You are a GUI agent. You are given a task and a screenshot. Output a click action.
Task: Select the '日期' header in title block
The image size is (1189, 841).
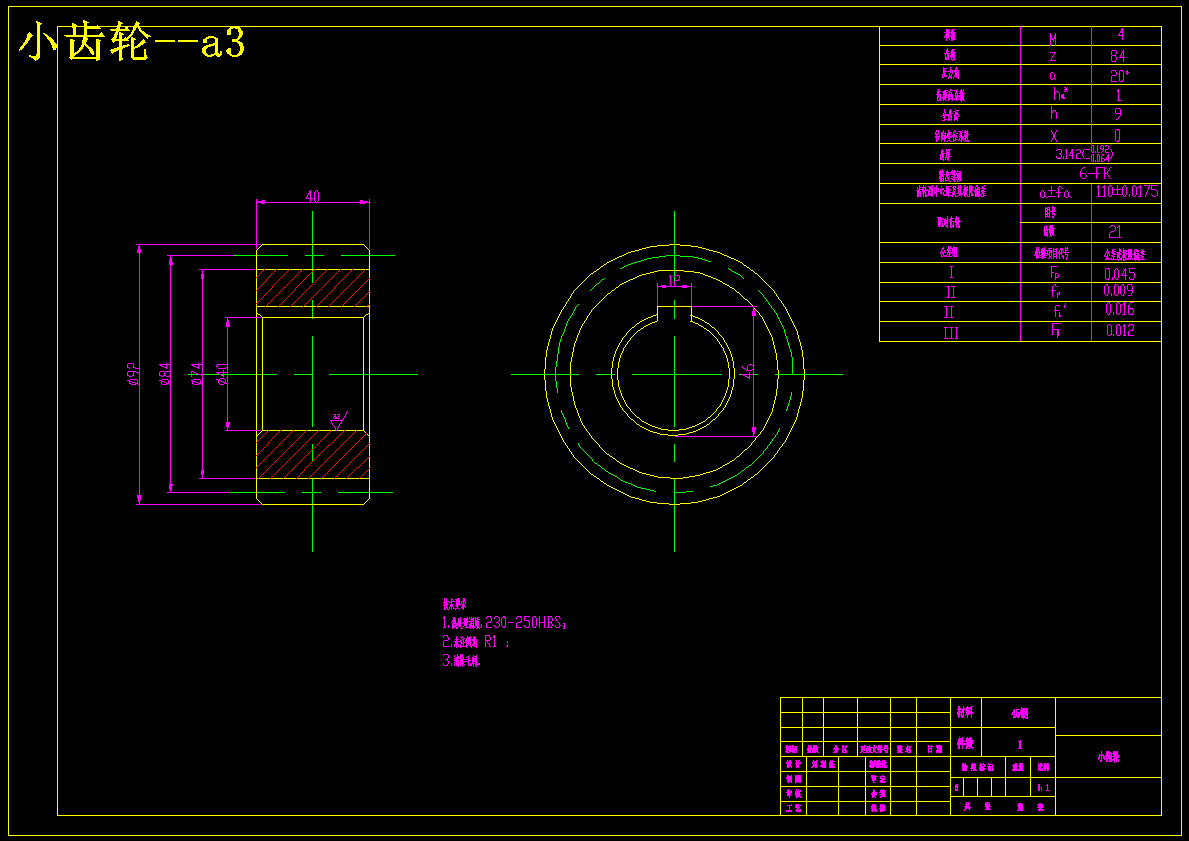pyautogui.click(x=933, y=749)
